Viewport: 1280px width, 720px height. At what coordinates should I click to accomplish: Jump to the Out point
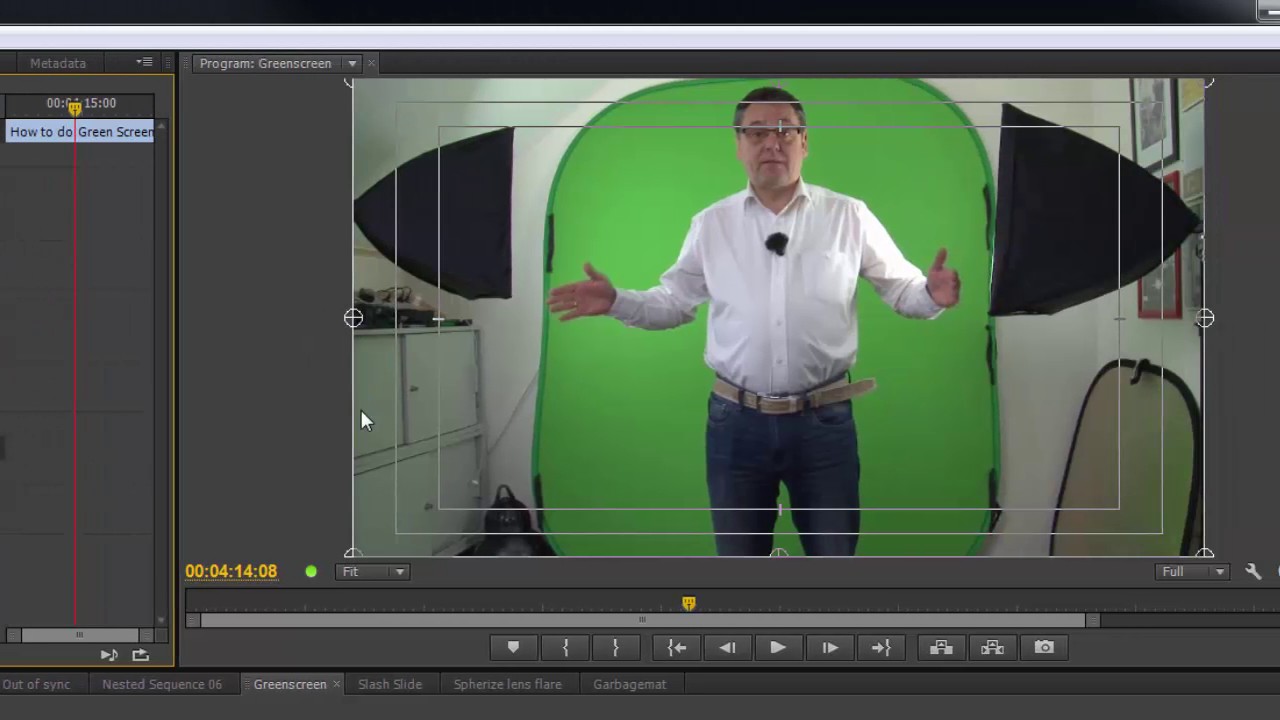pyautogui.click(x=880, y=648)
